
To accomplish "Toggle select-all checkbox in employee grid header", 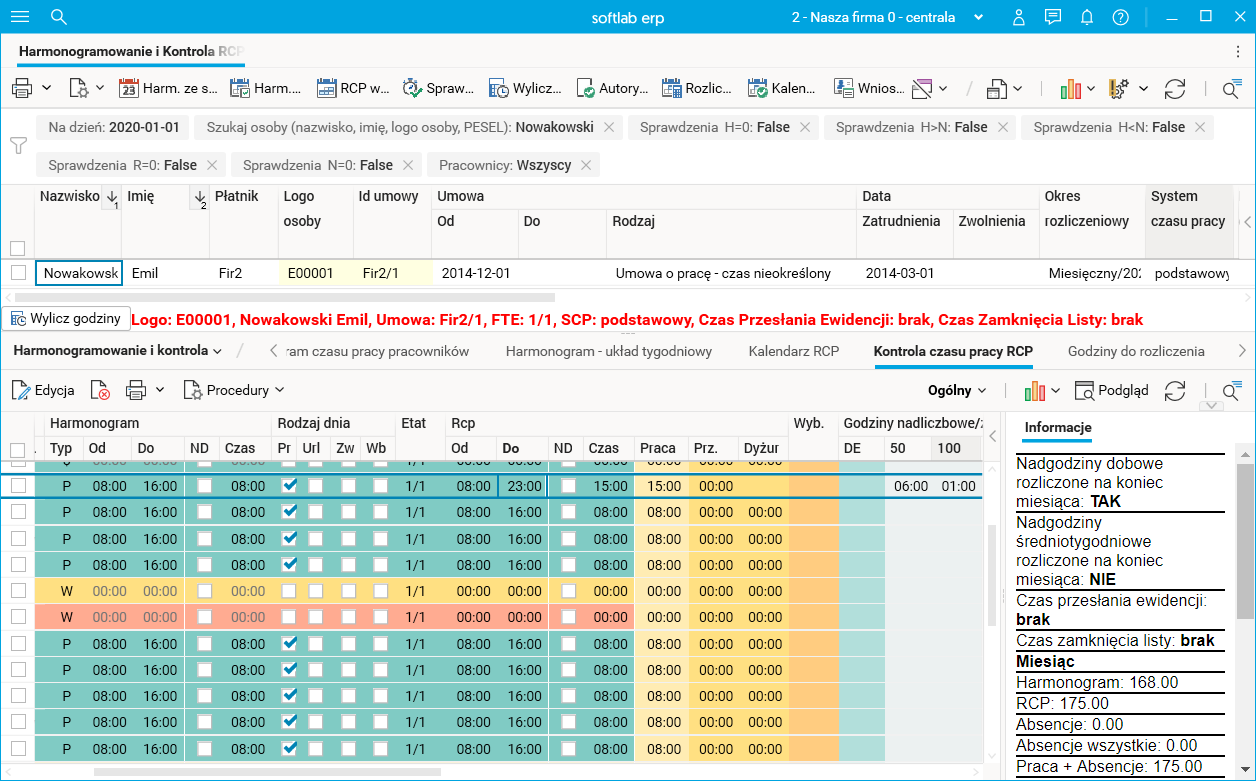I will click(x=18, y=248).
